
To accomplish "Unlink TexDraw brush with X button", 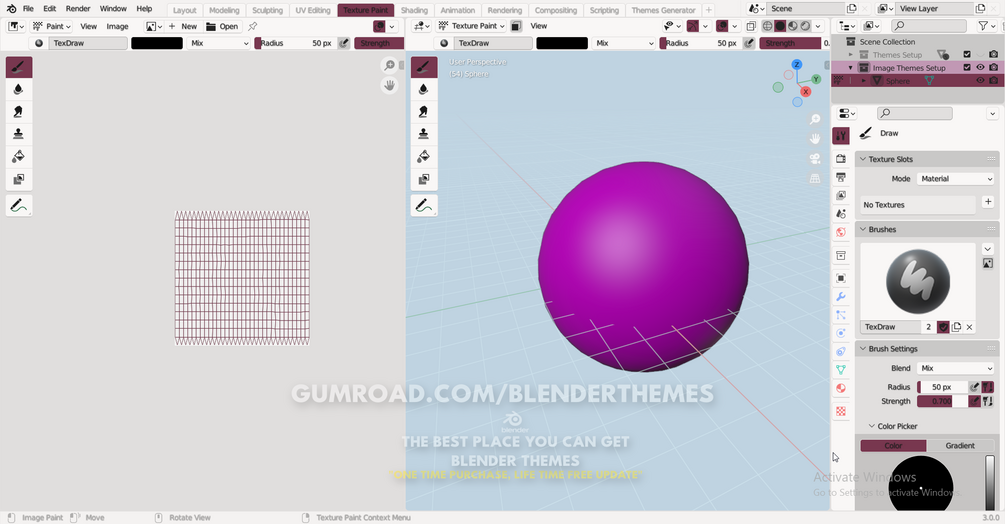I will pos(969,327).
